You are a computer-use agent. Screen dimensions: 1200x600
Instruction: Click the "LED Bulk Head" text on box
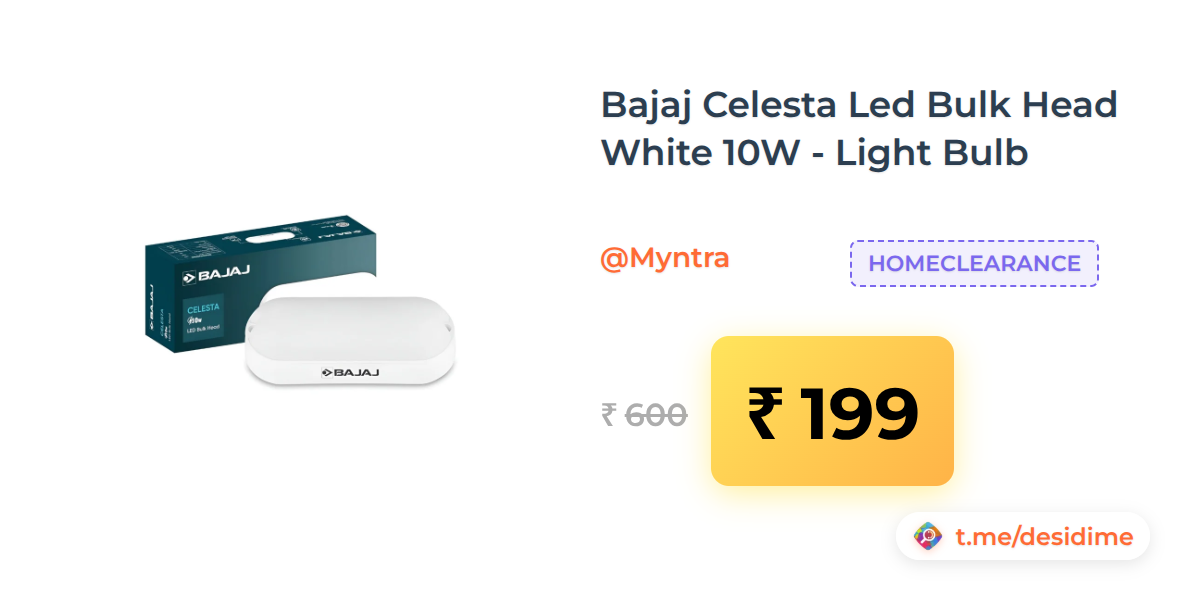coord(204,330)
